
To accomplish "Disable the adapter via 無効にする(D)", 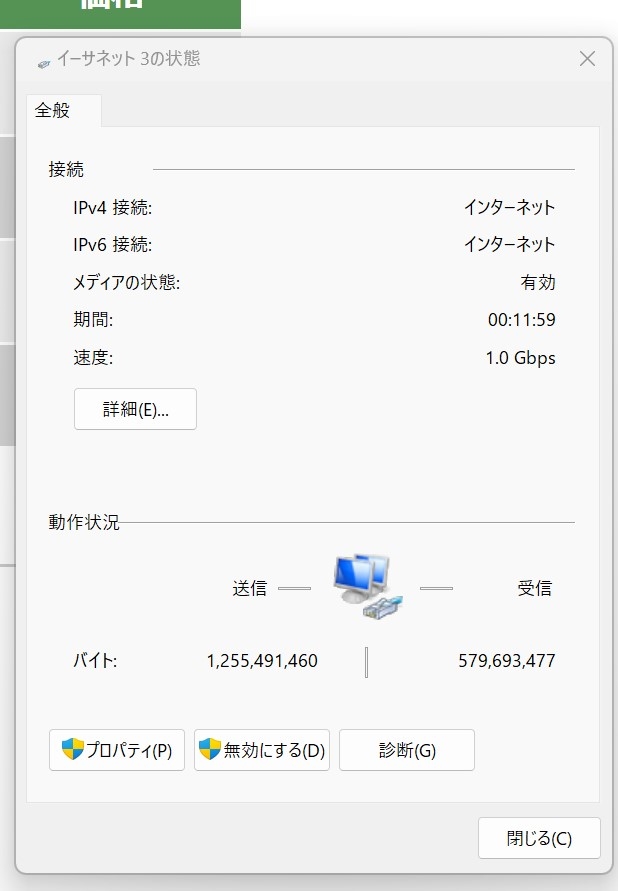I will click(262, 750).
